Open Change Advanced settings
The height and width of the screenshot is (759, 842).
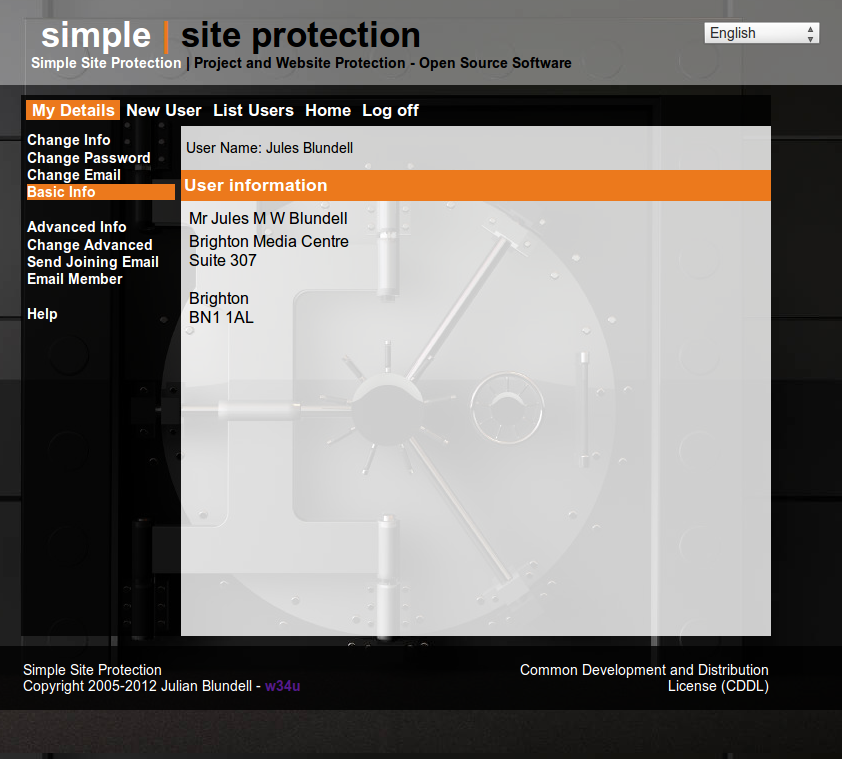pos(89,244)
